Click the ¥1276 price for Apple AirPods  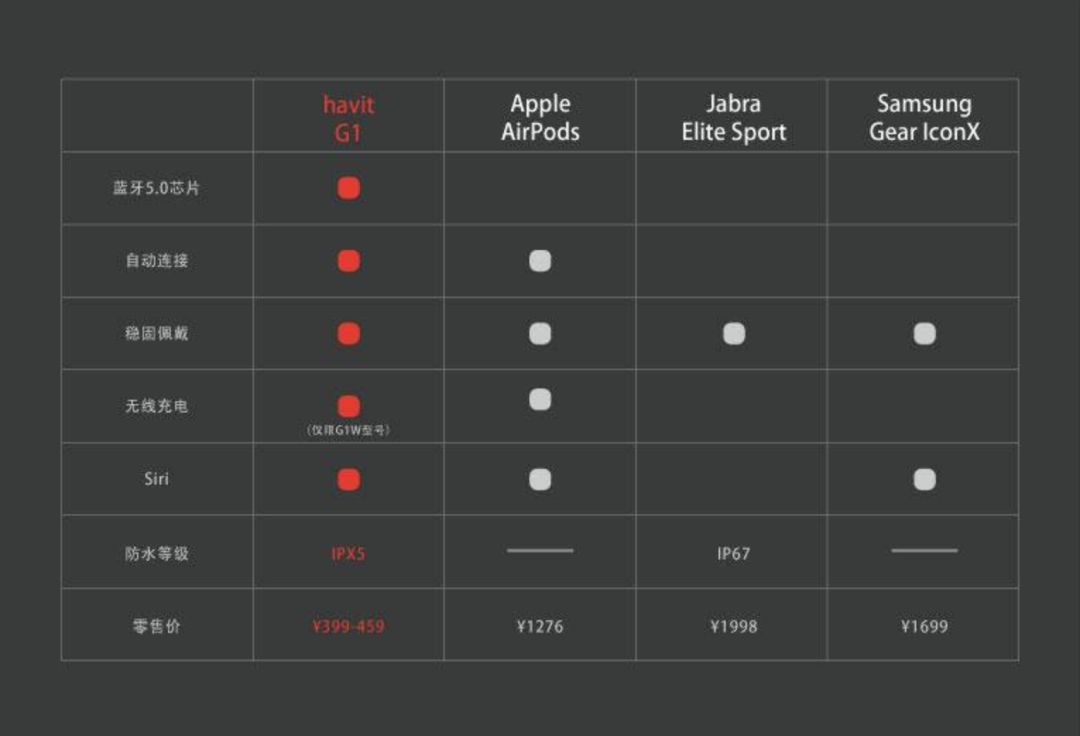(x=540, y=627)
